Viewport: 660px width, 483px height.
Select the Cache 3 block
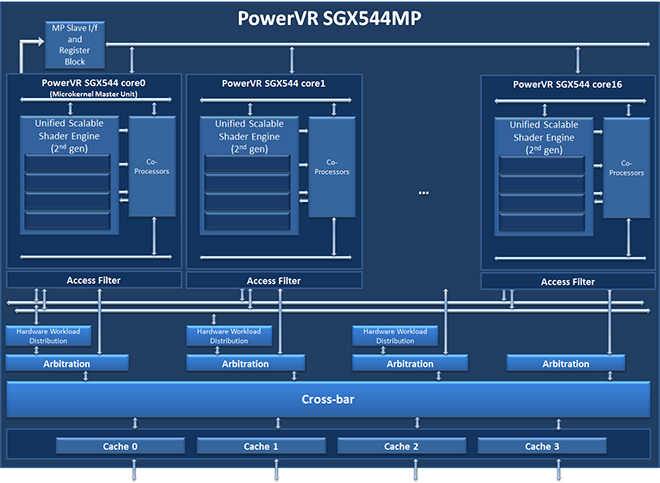tap(542, 446)
